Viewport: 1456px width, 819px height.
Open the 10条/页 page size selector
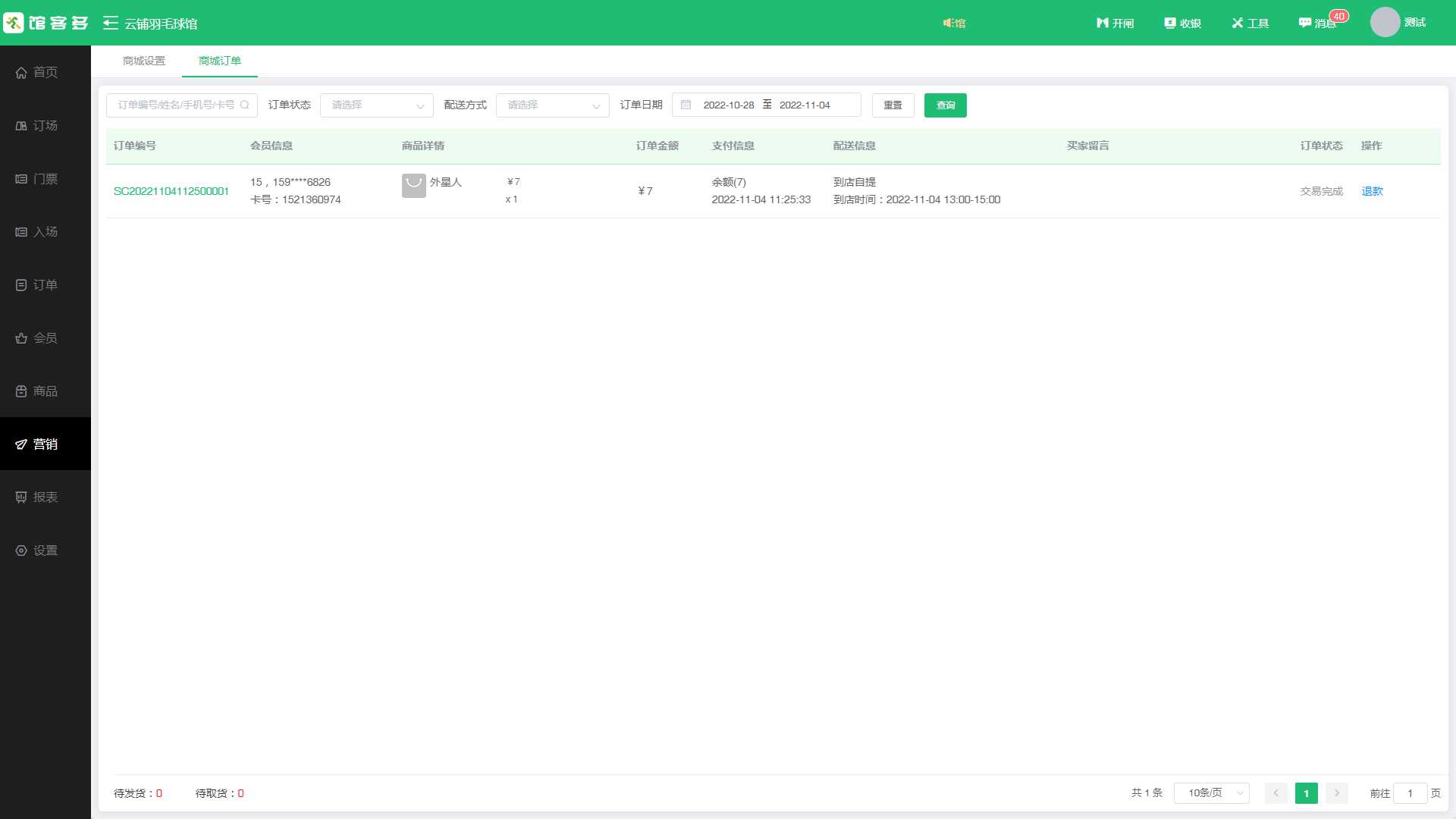coord(1211,792)
